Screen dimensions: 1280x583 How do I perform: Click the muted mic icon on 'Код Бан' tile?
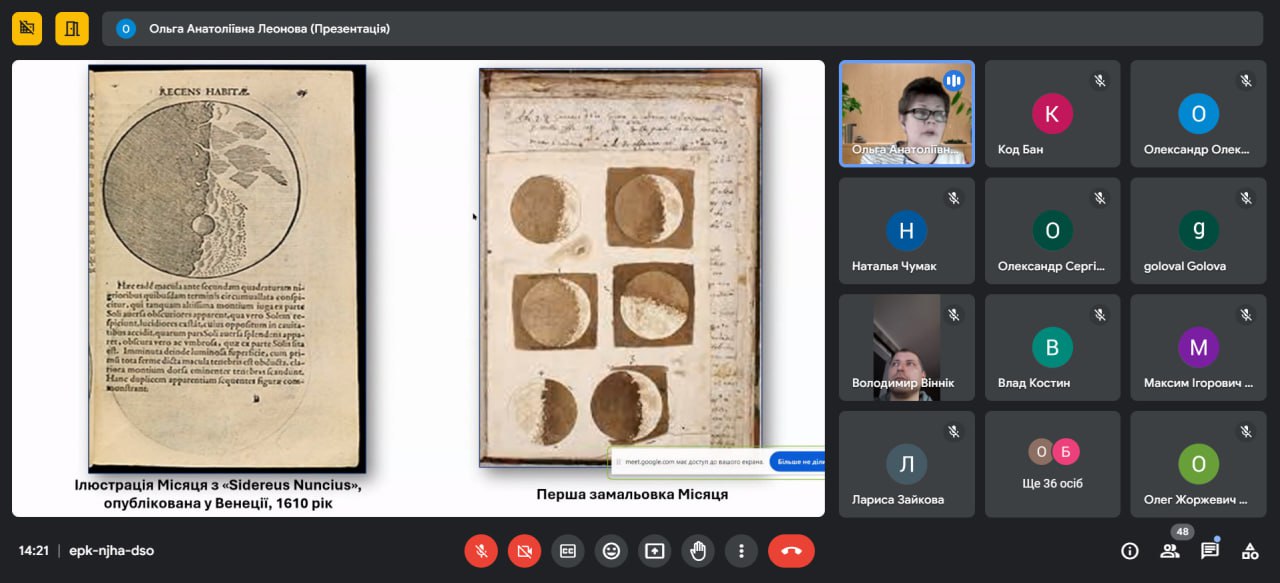click(x=1099, y=81)
